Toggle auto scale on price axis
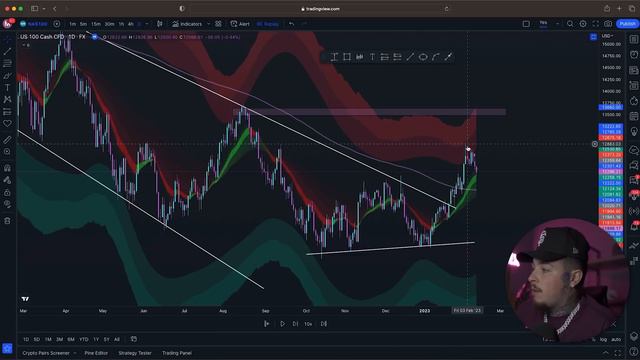 (x=616, y=339)
